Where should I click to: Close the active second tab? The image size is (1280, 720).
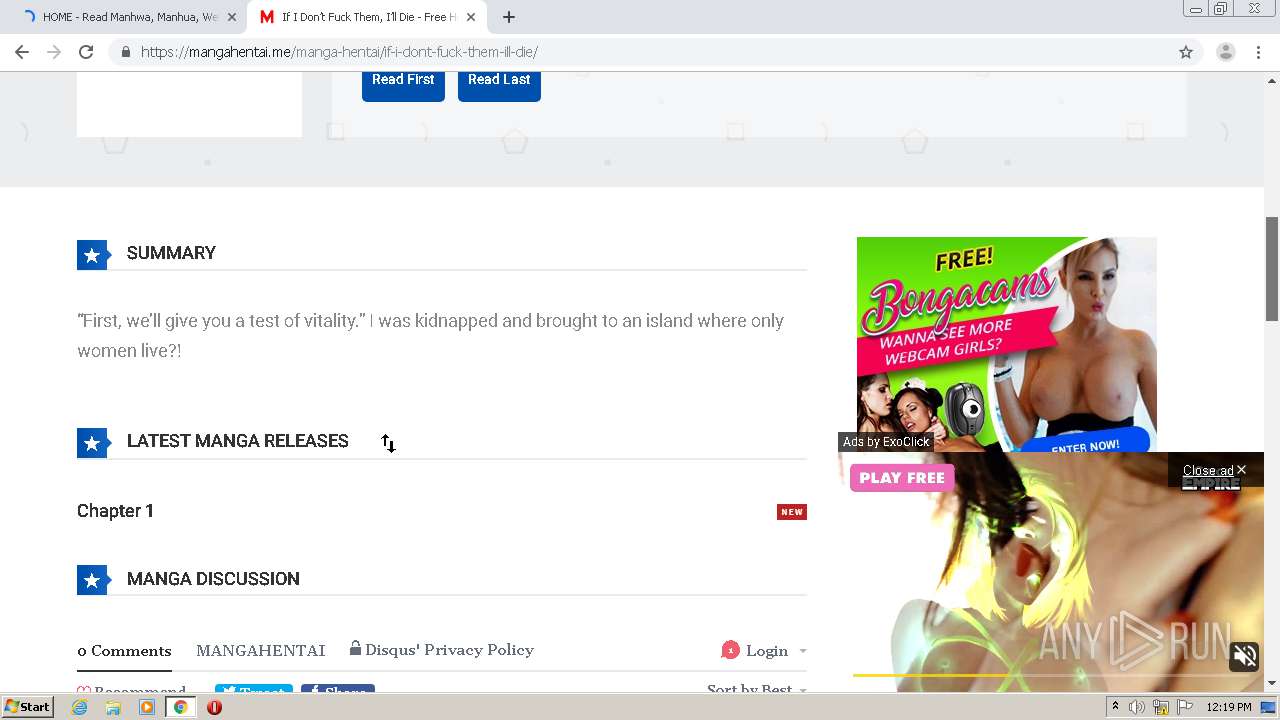tap(471, 17)
